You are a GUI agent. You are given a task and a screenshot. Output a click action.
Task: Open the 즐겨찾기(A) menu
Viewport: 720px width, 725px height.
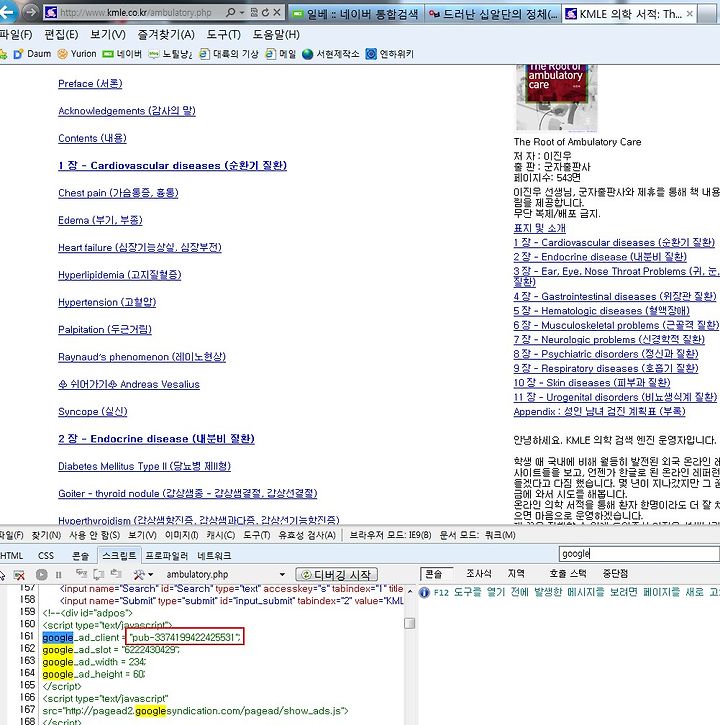[x=166, y=35]
